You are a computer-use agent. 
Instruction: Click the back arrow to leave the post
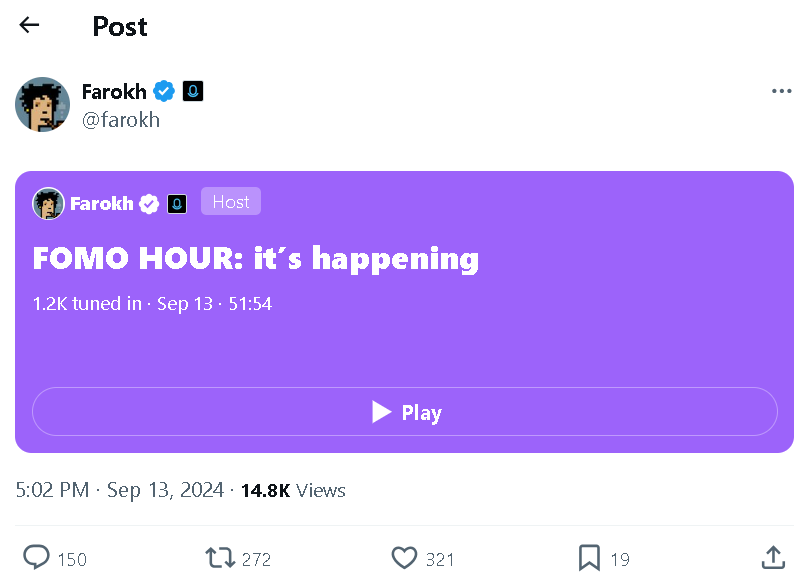28,25
